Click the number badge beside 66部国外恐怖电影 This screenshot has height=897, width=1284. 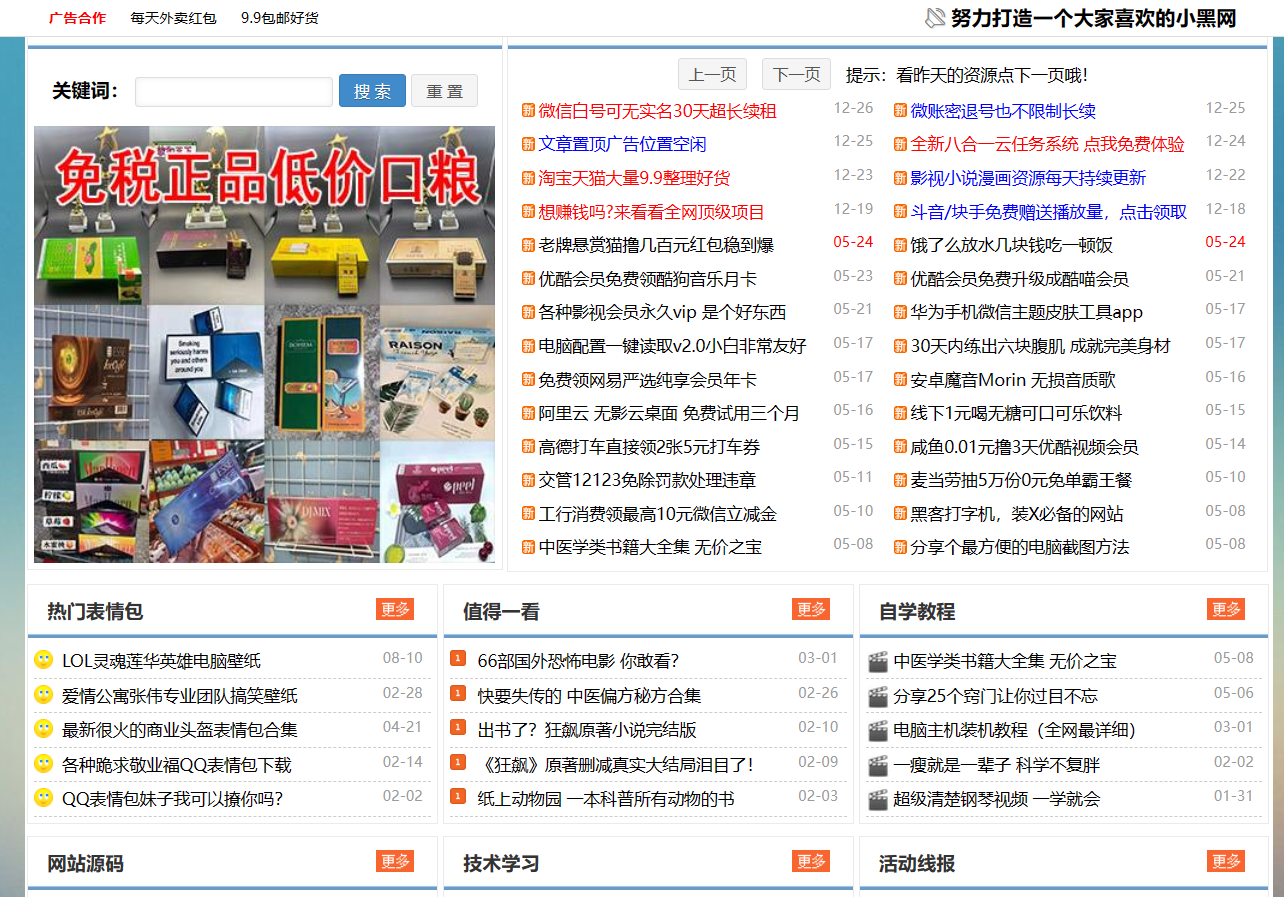458,658
